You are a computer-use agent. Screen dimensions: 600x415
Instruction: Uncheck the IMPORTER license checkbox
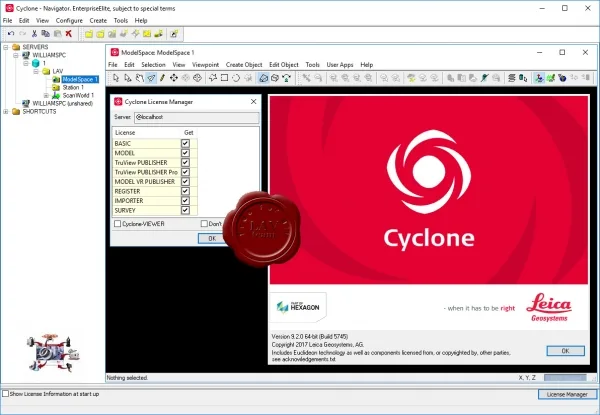185,201
